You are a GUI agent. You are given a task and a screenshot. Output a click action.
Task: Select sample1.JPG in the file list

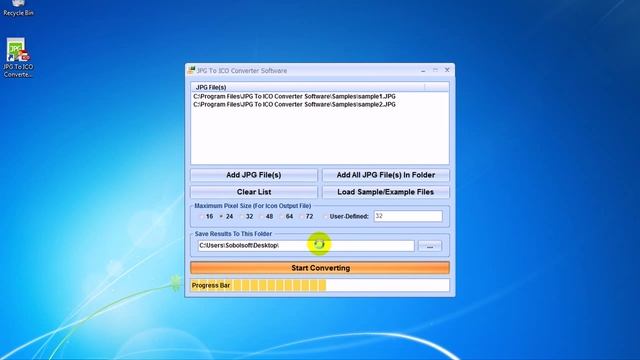click(x=294, y=96)
